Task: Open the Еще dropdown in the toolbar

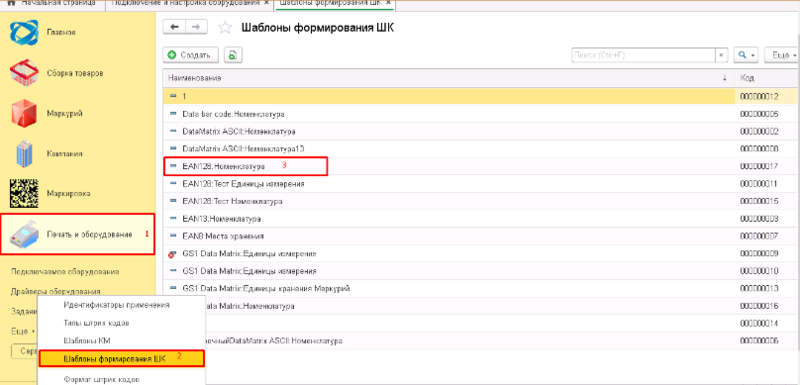Action: (783, 55)
